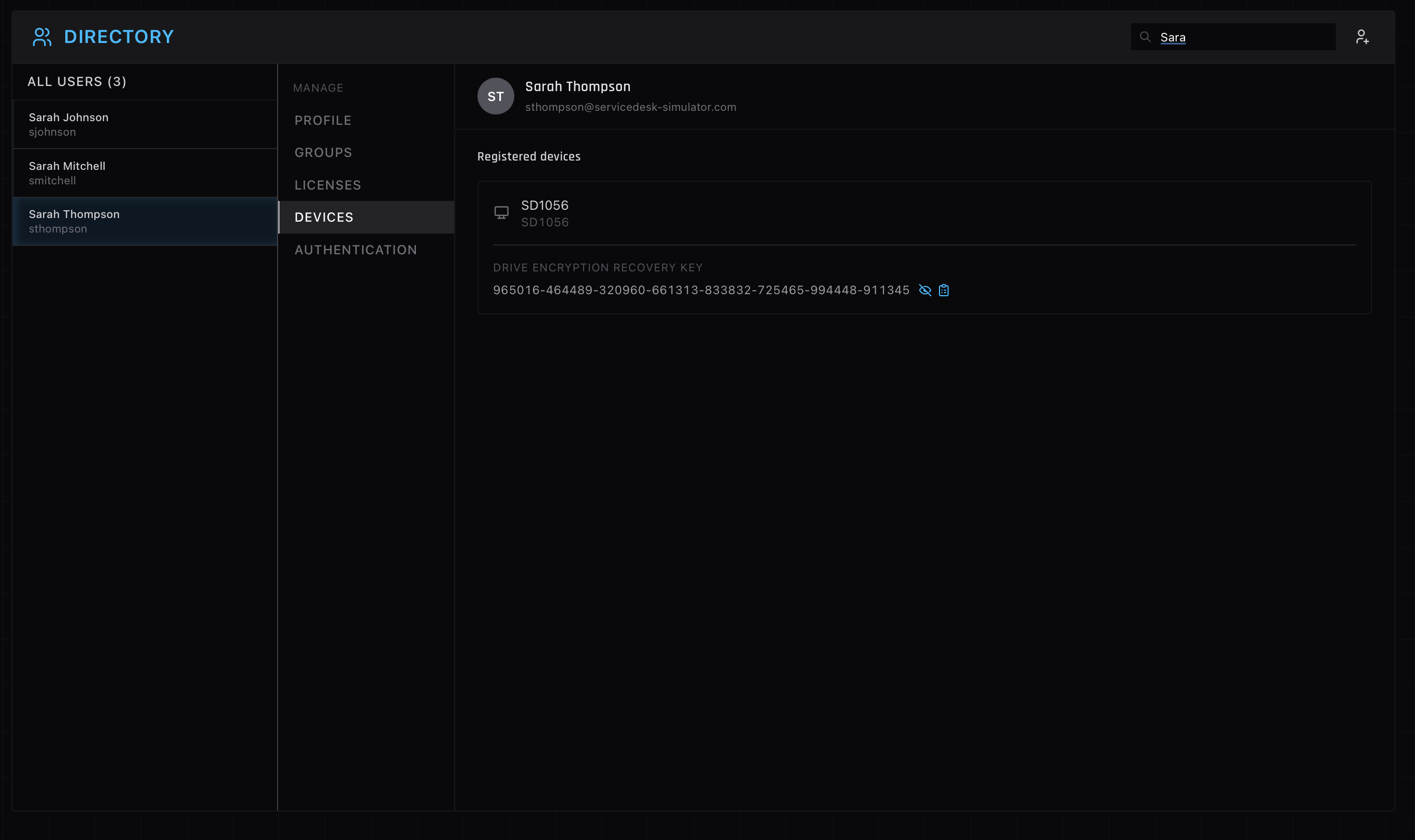1415x840 pixels.
Task: Click the Directory users icon in header
Action: [x=42, y=37]
